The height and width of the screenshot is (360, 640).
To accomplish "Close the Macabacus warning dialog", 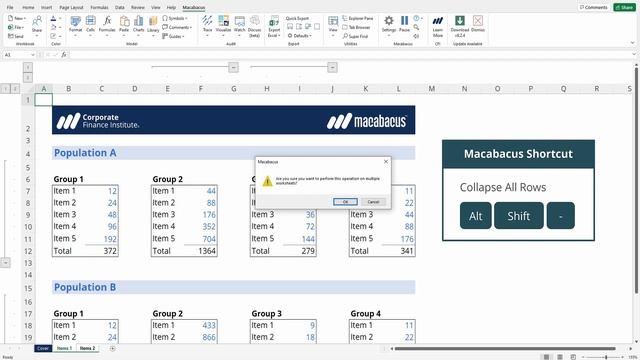I will (386, 162).
